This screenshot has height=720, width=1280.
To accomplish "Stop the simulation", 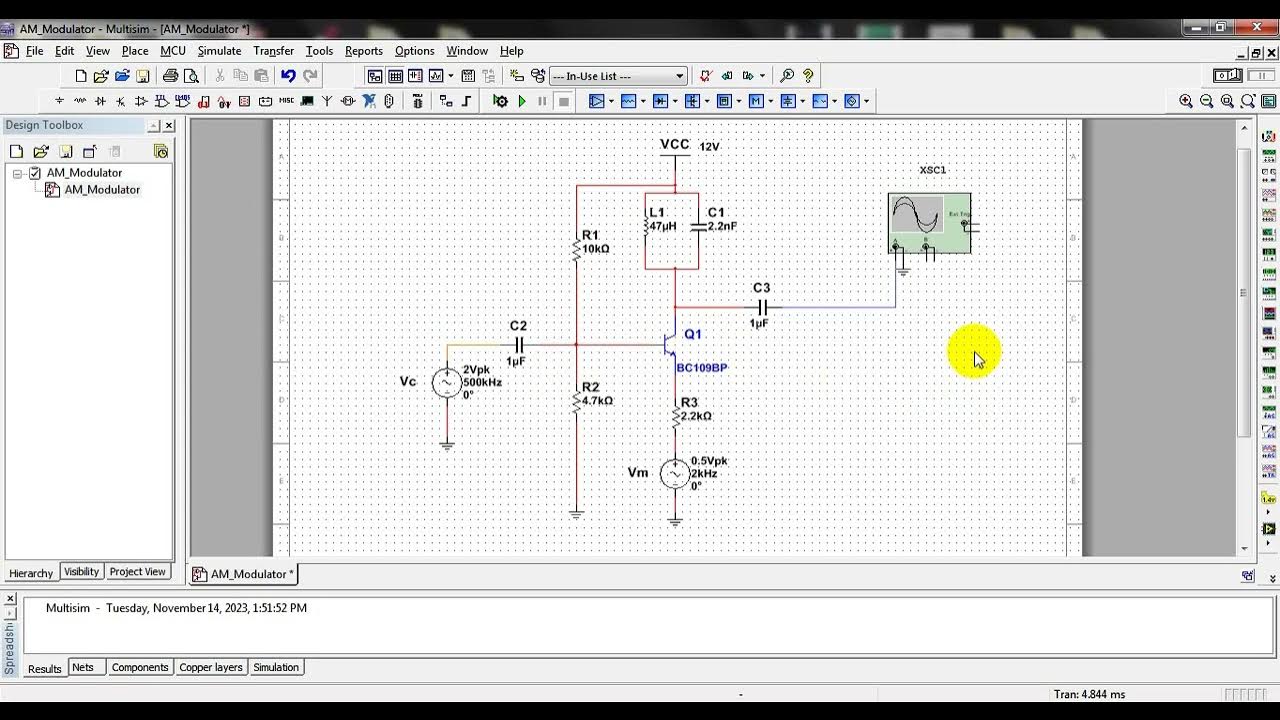I will click(x=564, y=101).
